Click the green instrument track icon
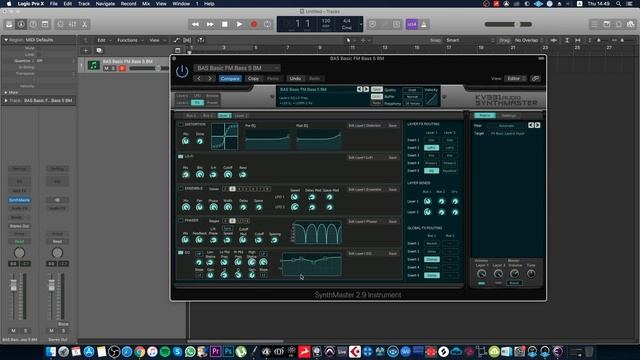 point(93,65)
